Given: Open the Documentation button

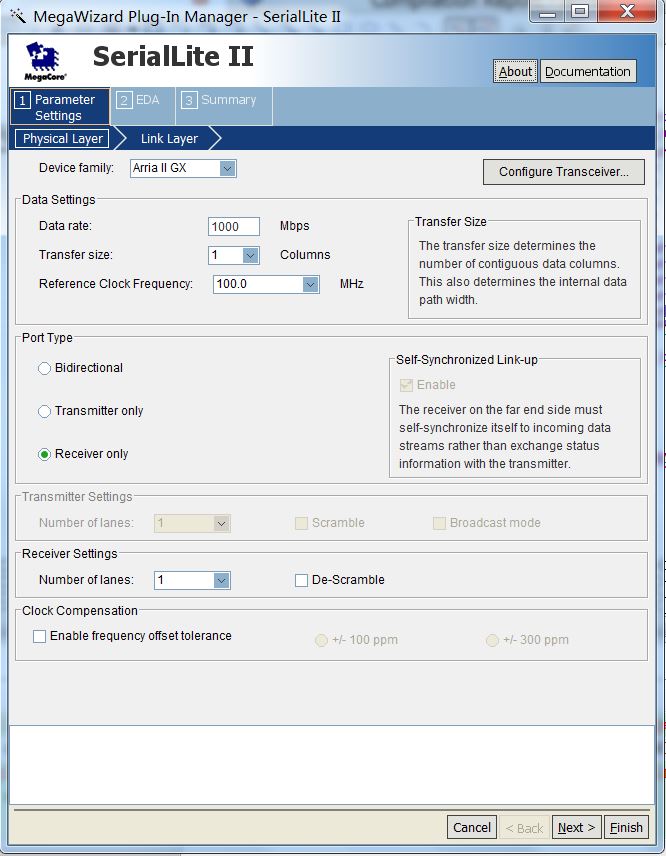Looking at the screenshot, I should coord(588,72).
